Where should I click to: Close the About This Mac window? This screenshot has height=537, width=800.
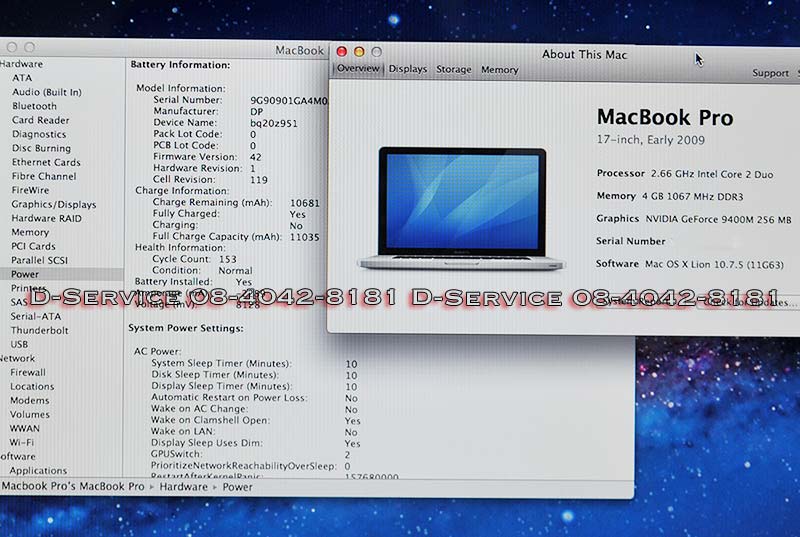[342, 51]
